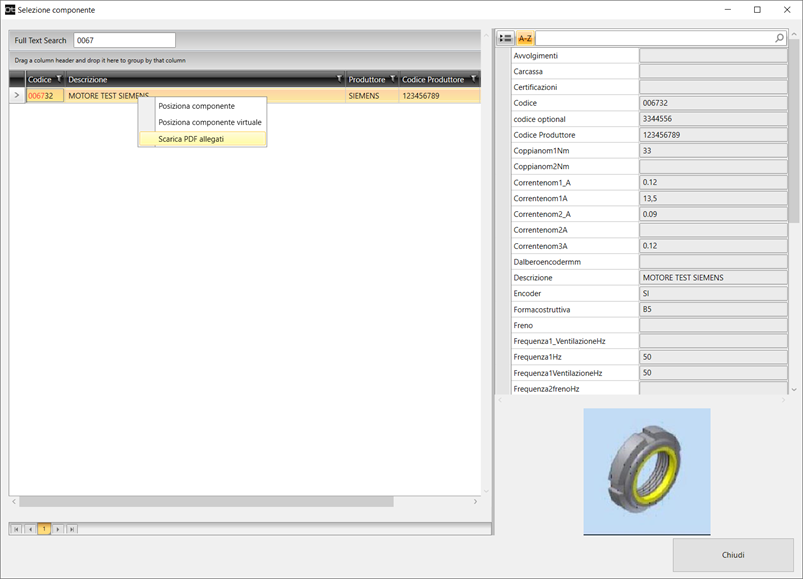Select the Carcassa property label
The height and width of the screenshot is (579, 803).
tap(528, 72)
